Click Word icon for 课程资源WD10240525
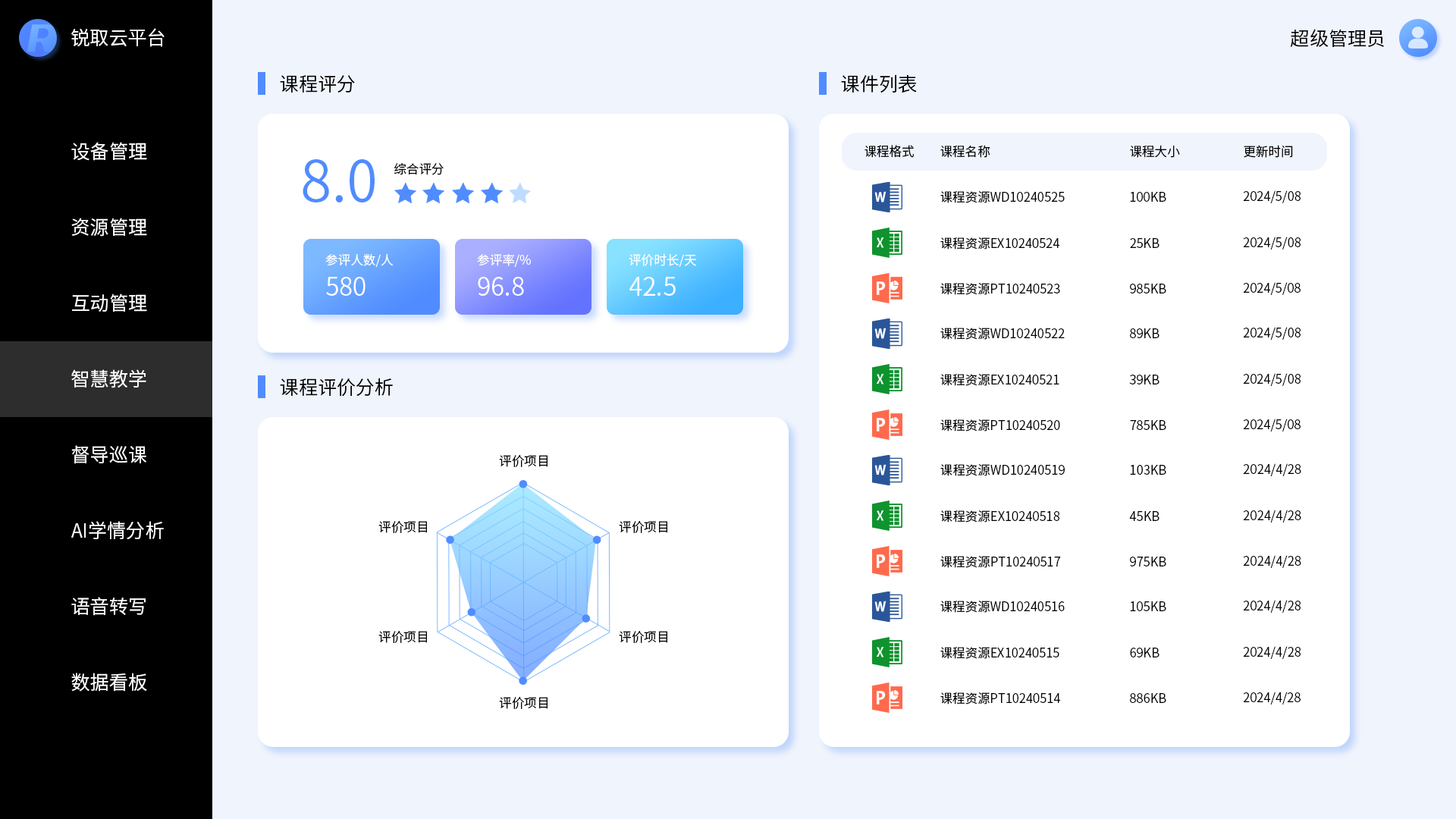The image size is (1456, 819). [x=886, y=197]
